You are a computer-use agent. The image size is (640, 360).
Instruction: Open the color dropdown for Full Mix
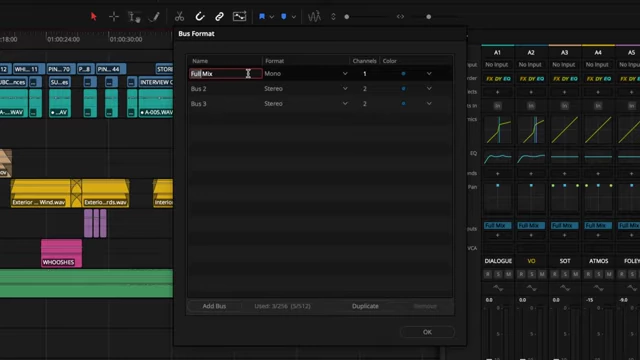(429, 73)
